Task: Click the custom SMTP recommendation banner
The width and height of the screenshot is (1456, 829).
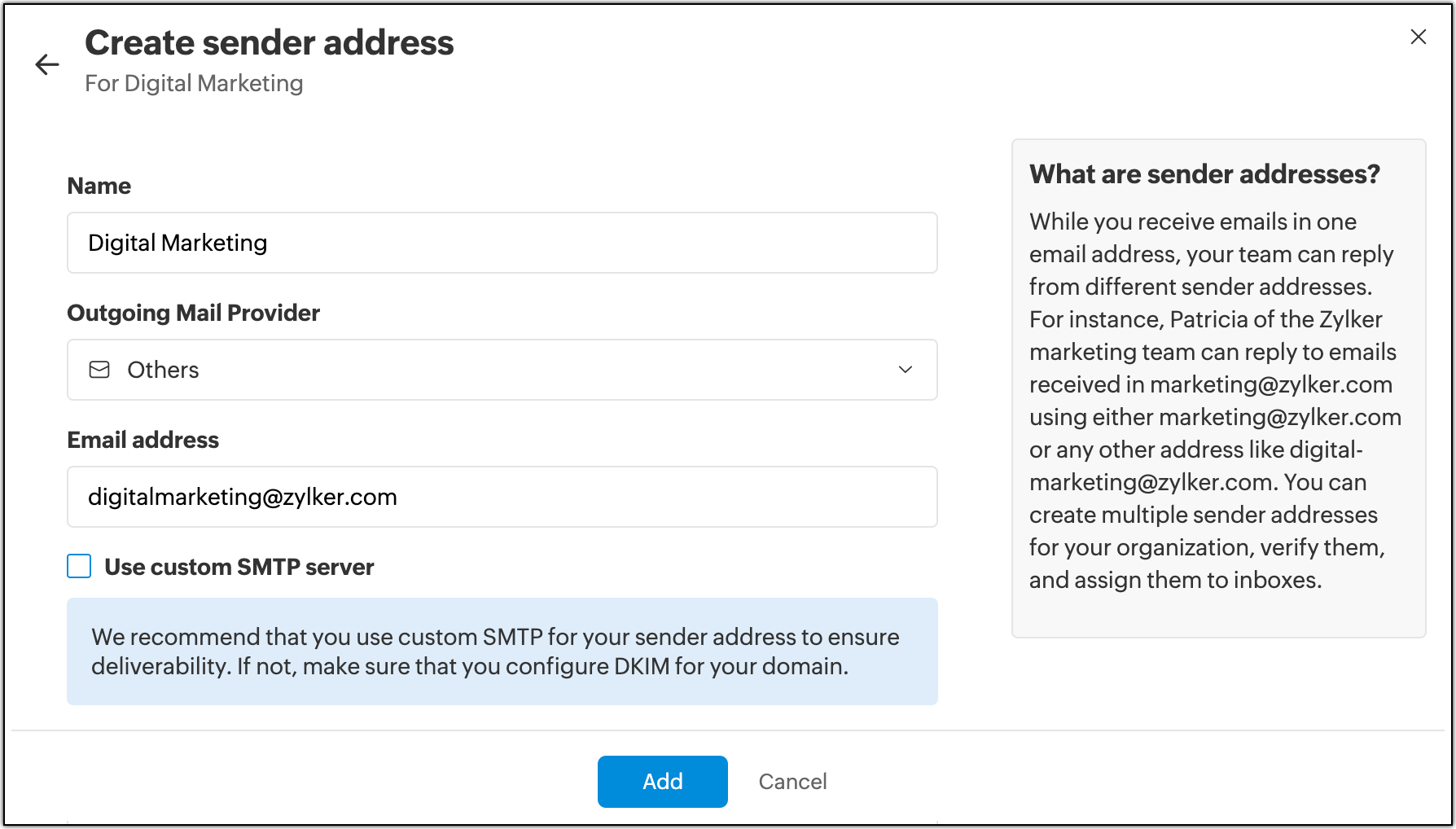Action: (x=502, y=651)
